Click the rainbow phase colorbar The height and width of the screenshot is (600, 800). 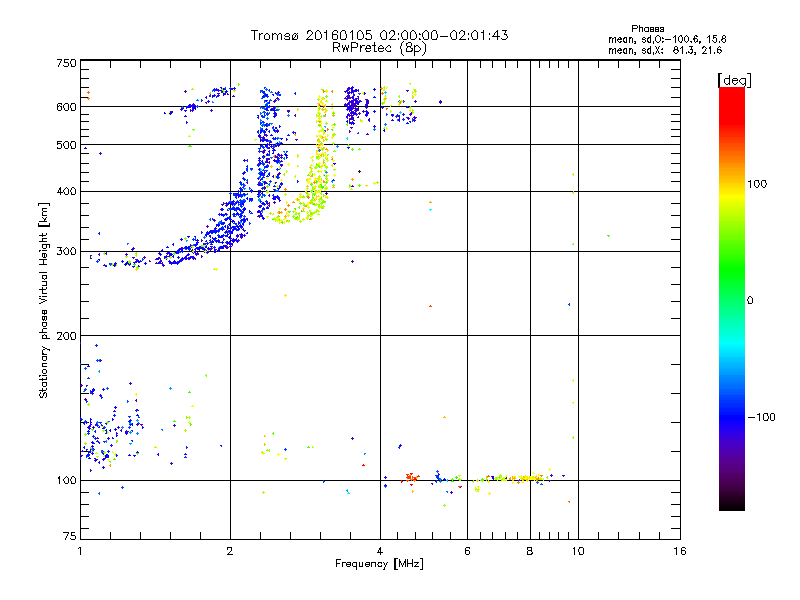732,298
